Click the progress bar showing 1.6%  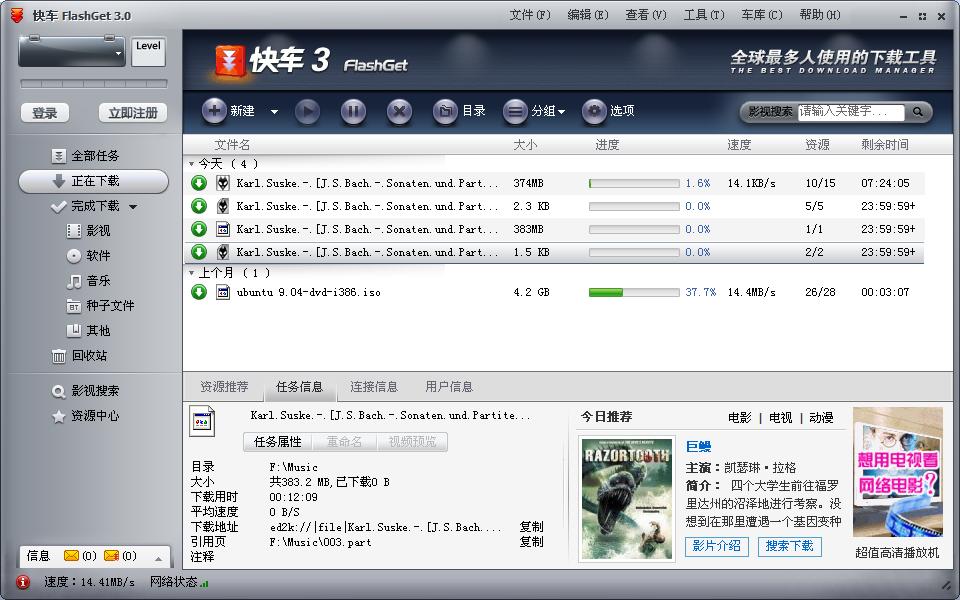(x=634, y=184)
